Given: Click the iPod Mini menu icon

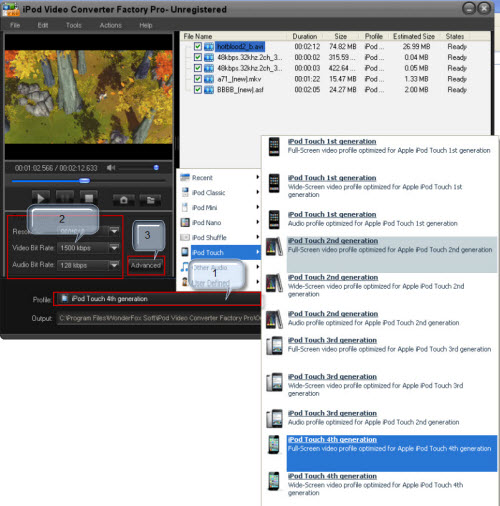Looking at the screenshot, I should tap(185, 207).
